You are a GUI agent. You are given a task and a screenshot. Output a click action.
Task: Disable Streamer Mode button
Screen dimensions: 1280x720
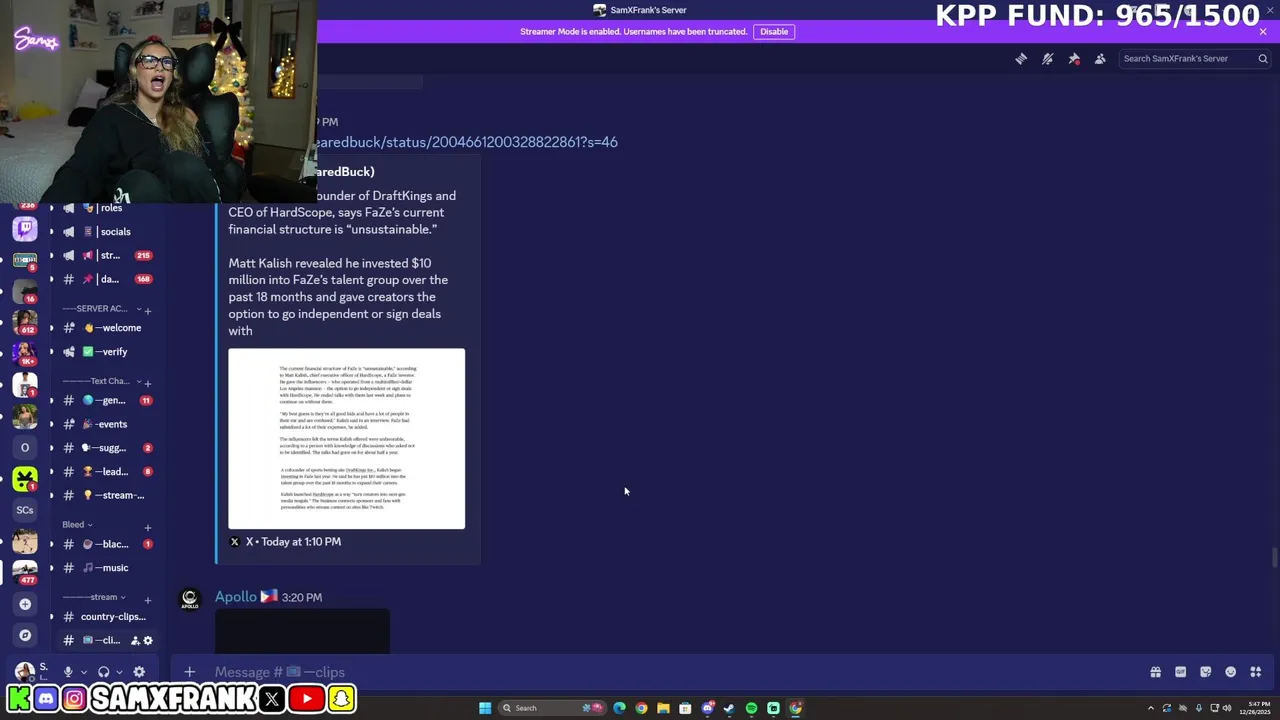[774, 32]
